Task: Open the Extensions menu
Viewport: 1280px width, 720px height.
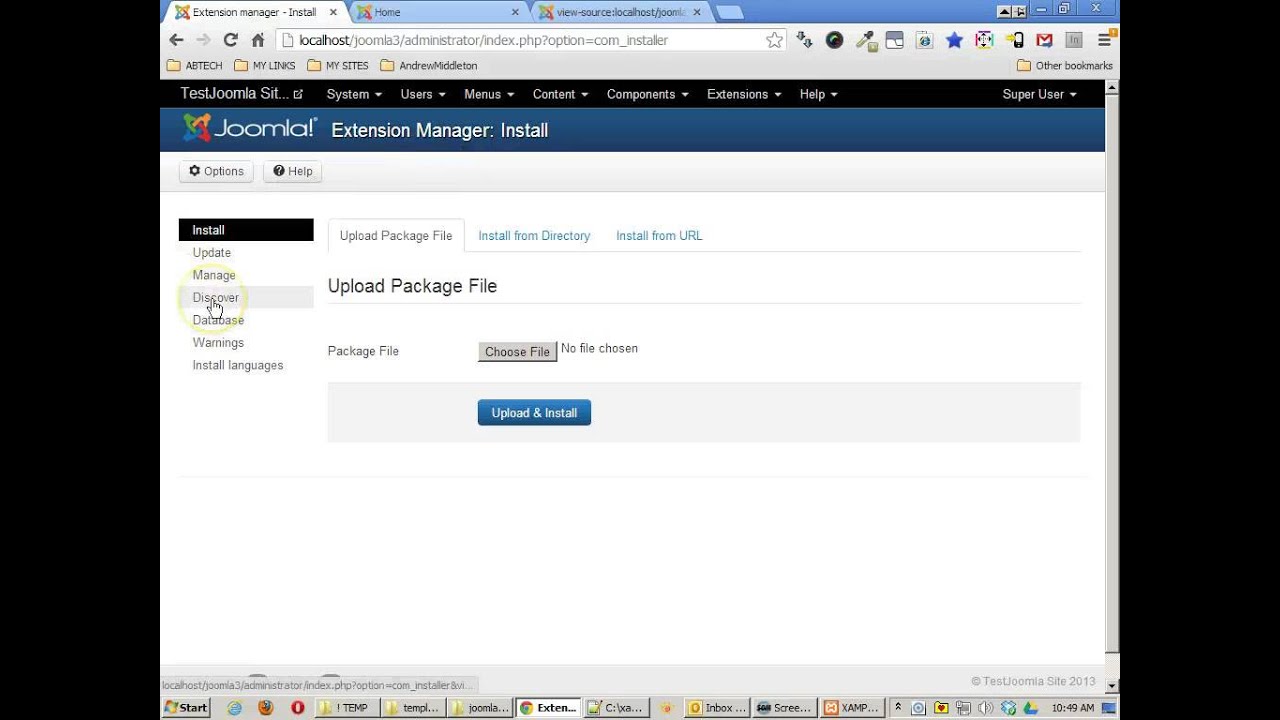Action: pyautogui.click(x=744, y=94)
